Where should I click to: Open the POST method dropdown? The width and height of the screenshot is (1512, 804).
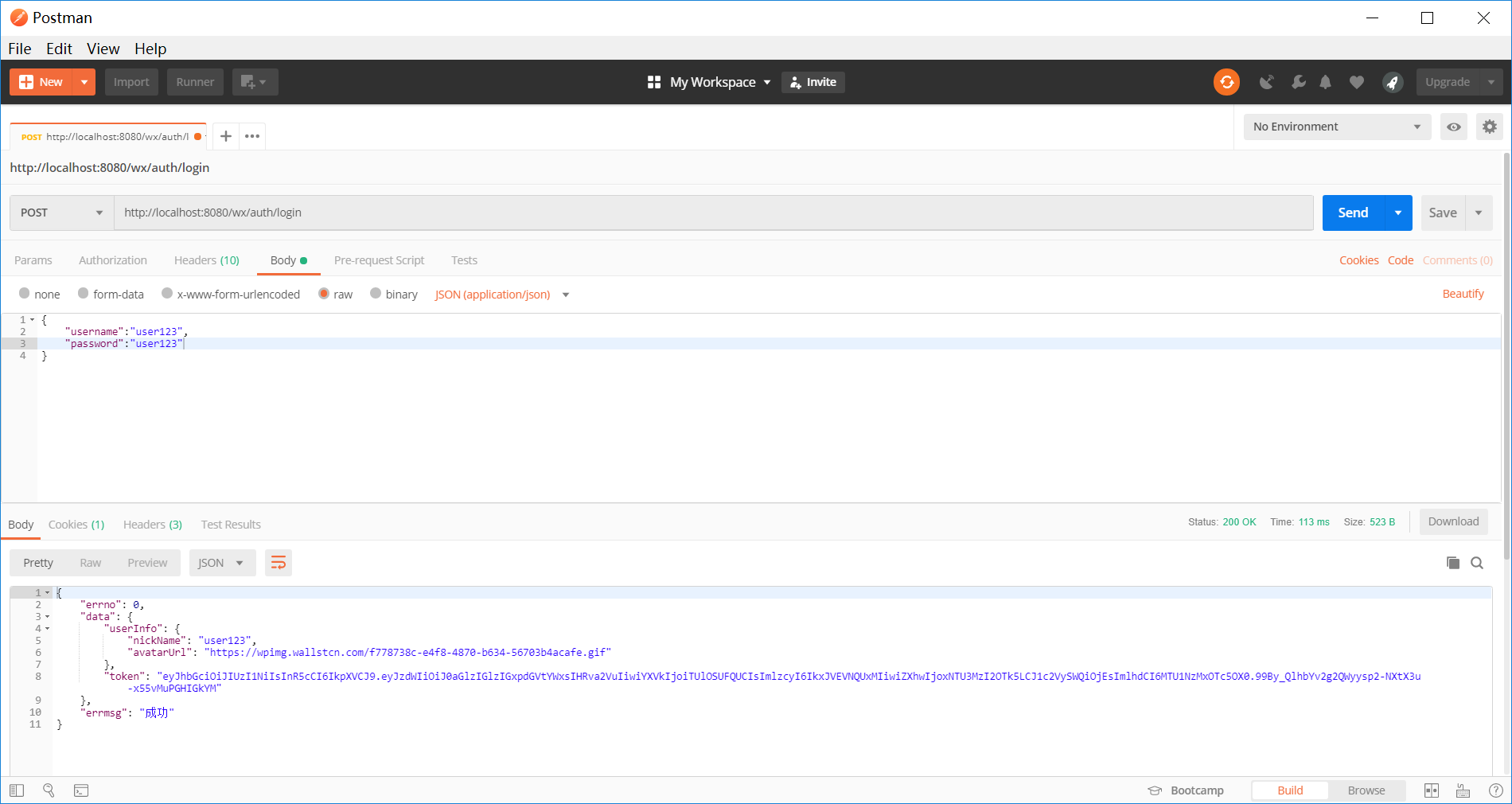point(61,213)
